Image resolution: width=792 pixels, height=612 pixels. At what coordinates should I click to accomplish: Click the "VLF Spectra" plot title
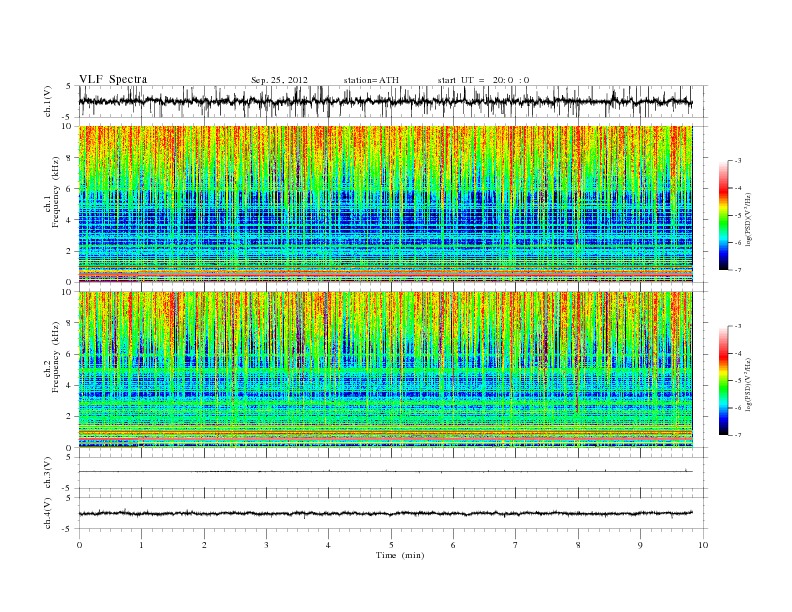tap(113, 79)
